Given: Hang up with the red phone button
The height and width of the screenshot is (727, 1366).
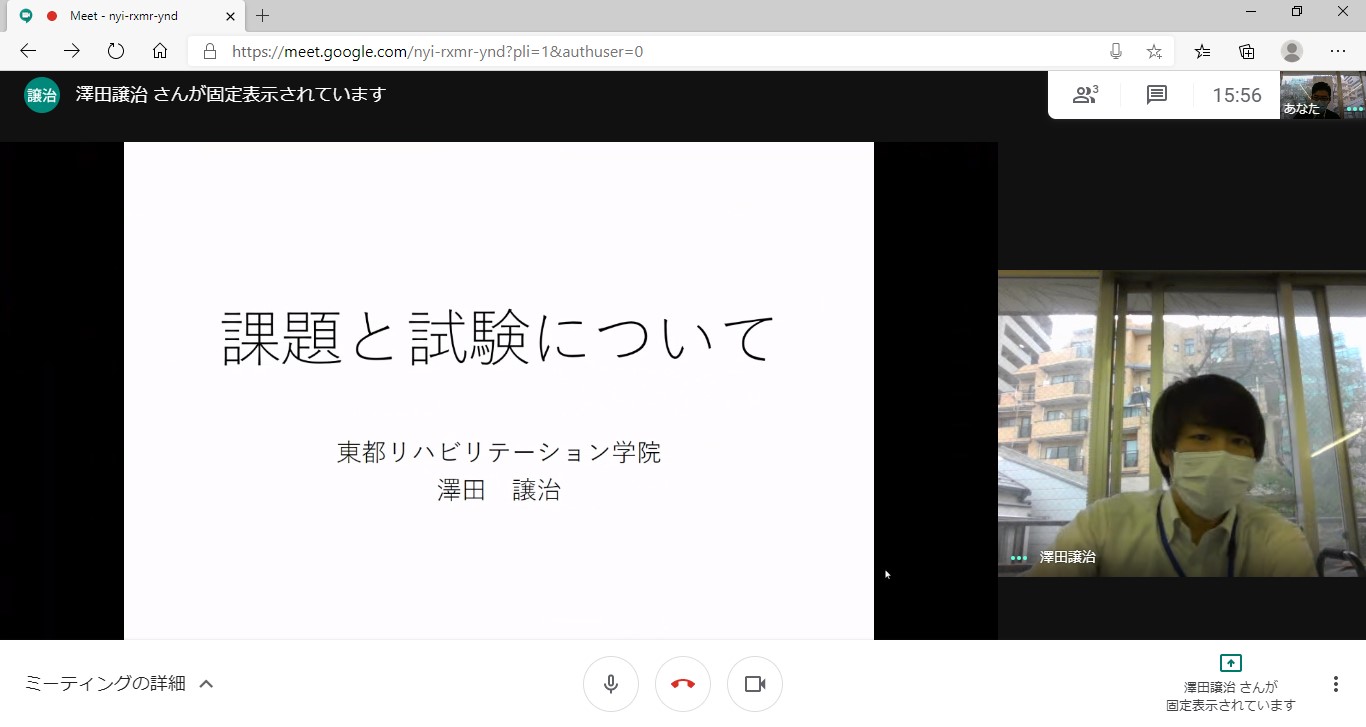Looking at the screenshot, I should pos(683,684).
